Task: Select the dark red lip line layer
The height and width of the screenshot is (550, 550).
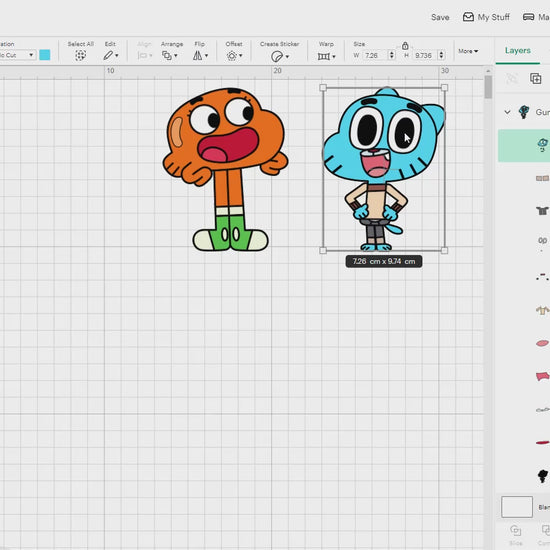Action: [x=542, y=443]
